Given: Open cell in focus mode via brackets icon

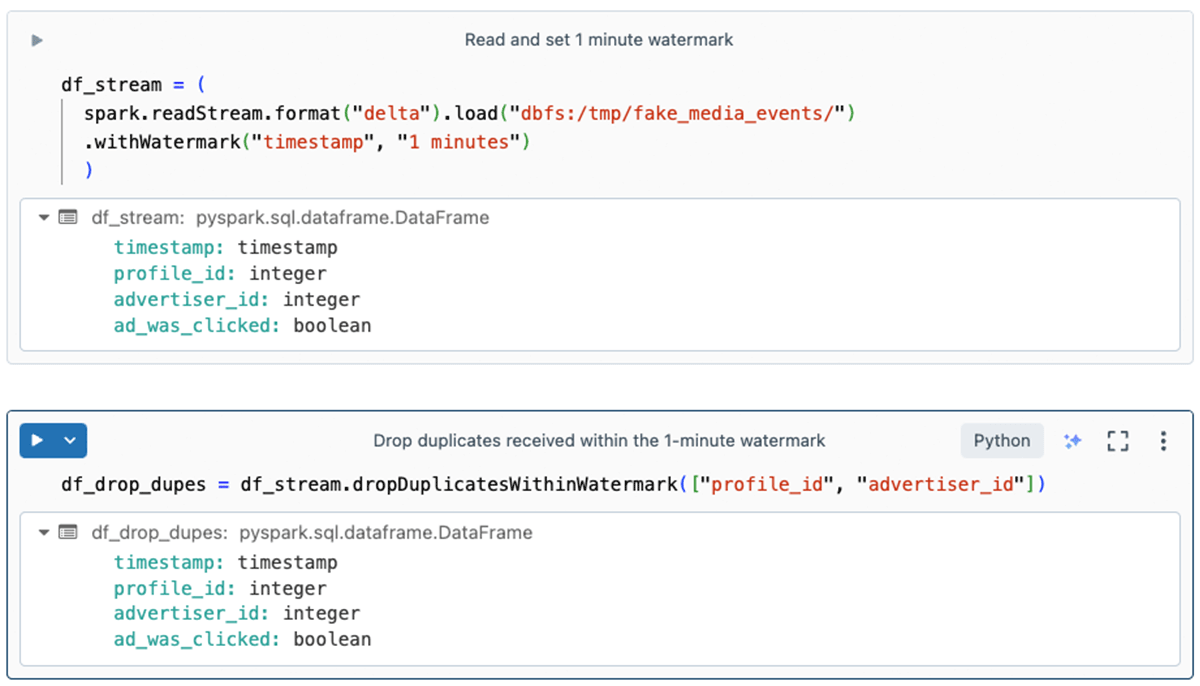Looking at the screenshot, I should click(1118, 440).
